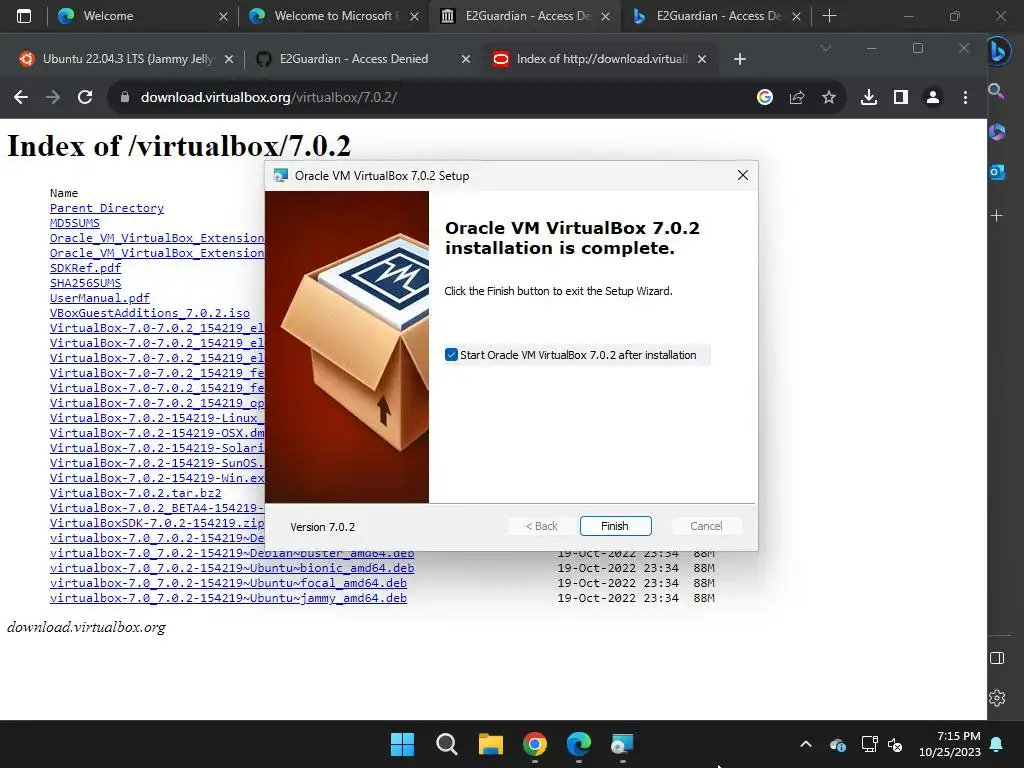Open Parent Directory link

click(107, 208)
